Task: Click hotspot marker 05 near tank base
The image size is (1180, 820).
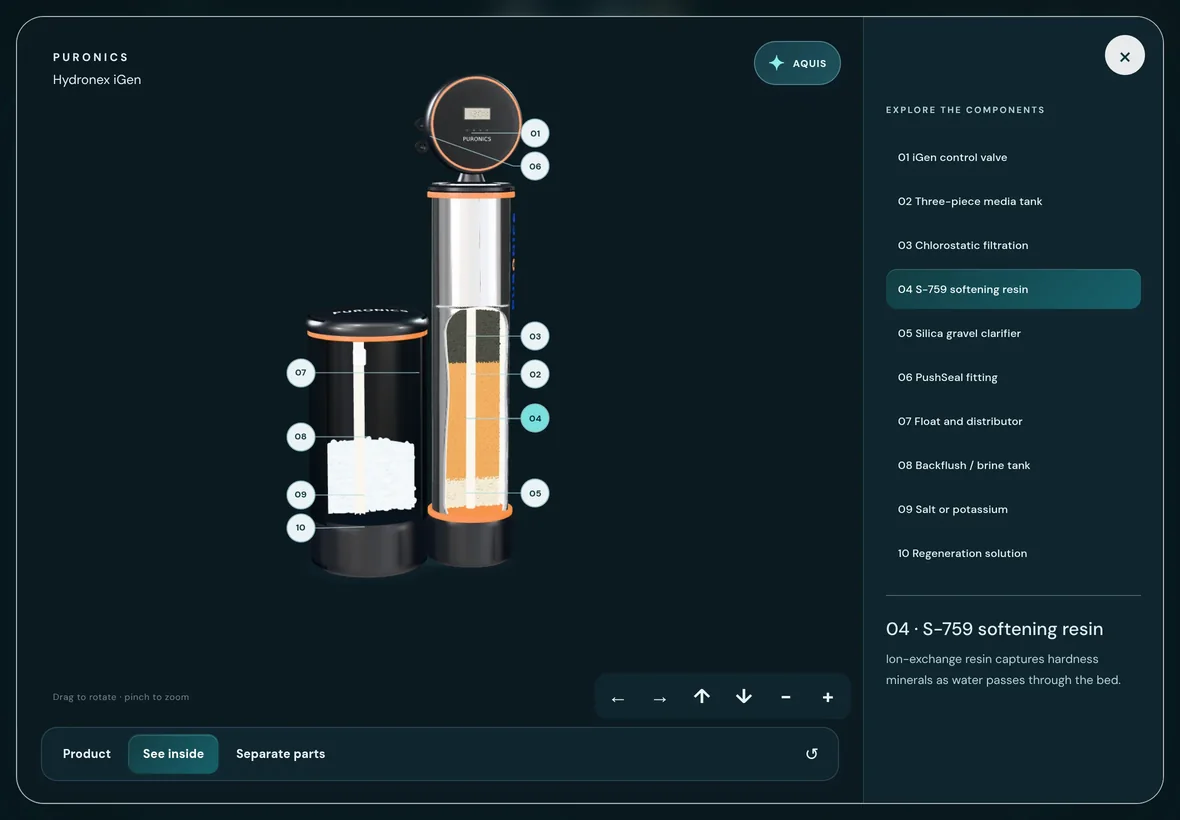Action: click(535, 494)
